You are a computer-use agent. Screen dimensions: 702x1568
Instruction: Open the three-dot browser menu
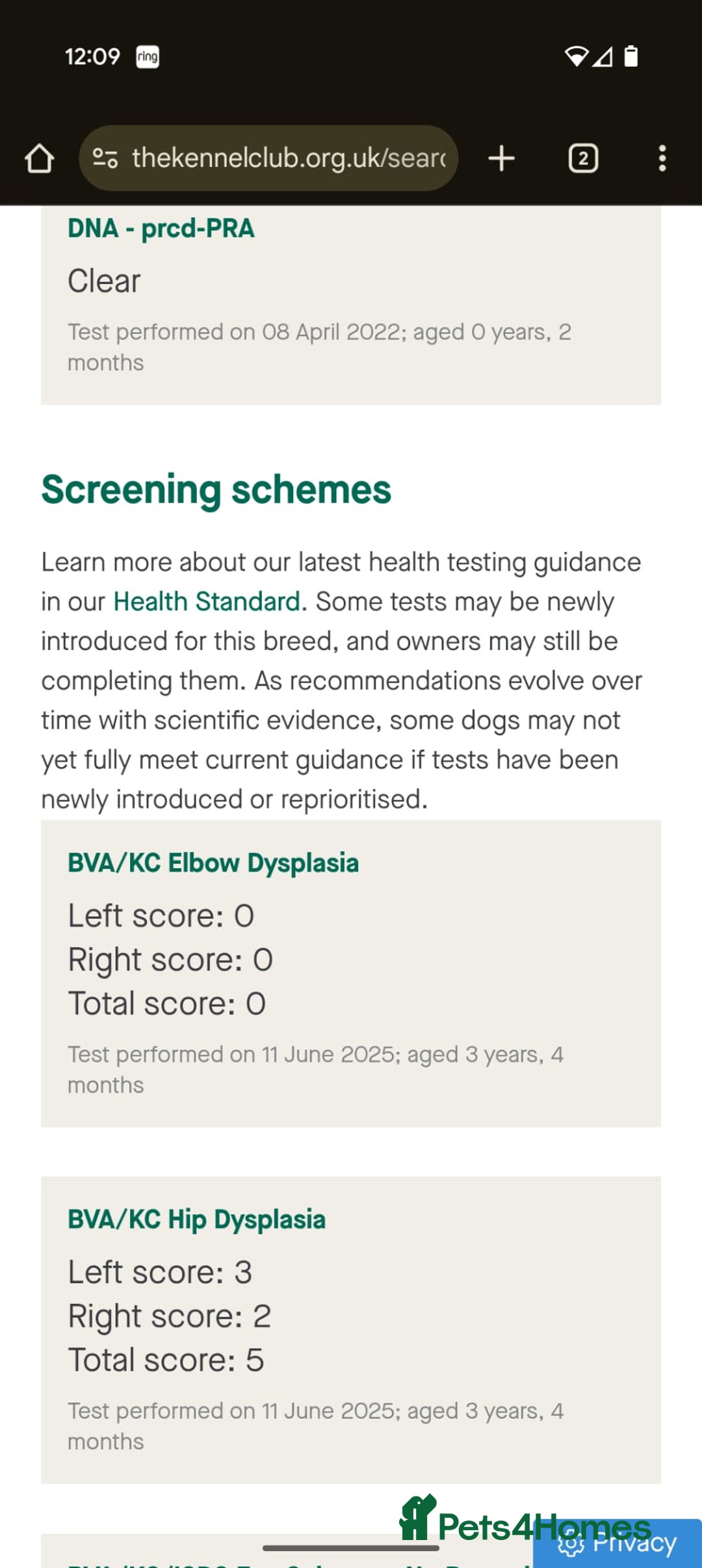click(x=662, y=158)
